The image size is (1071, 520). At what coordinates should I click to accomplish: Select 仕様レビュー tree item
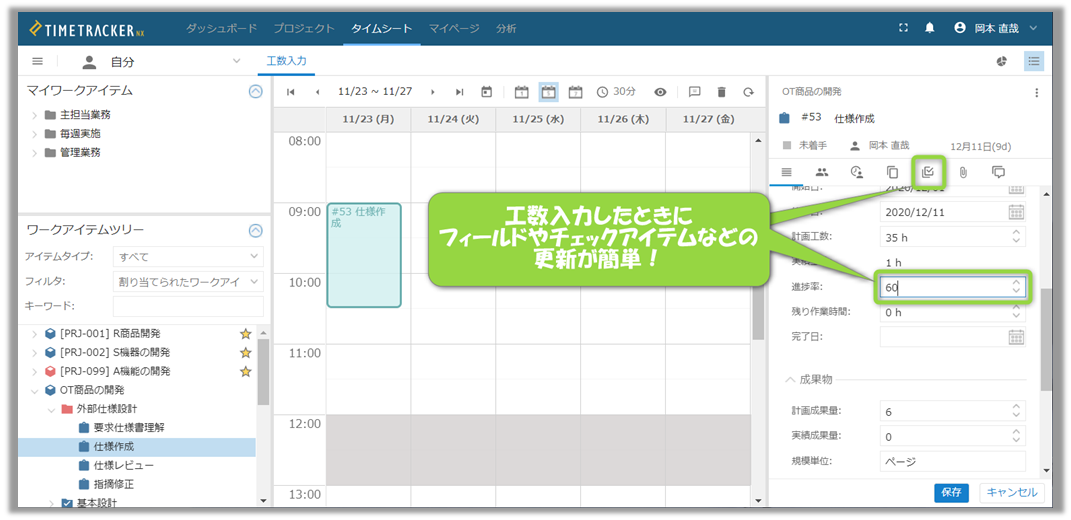tap(123, 465)
